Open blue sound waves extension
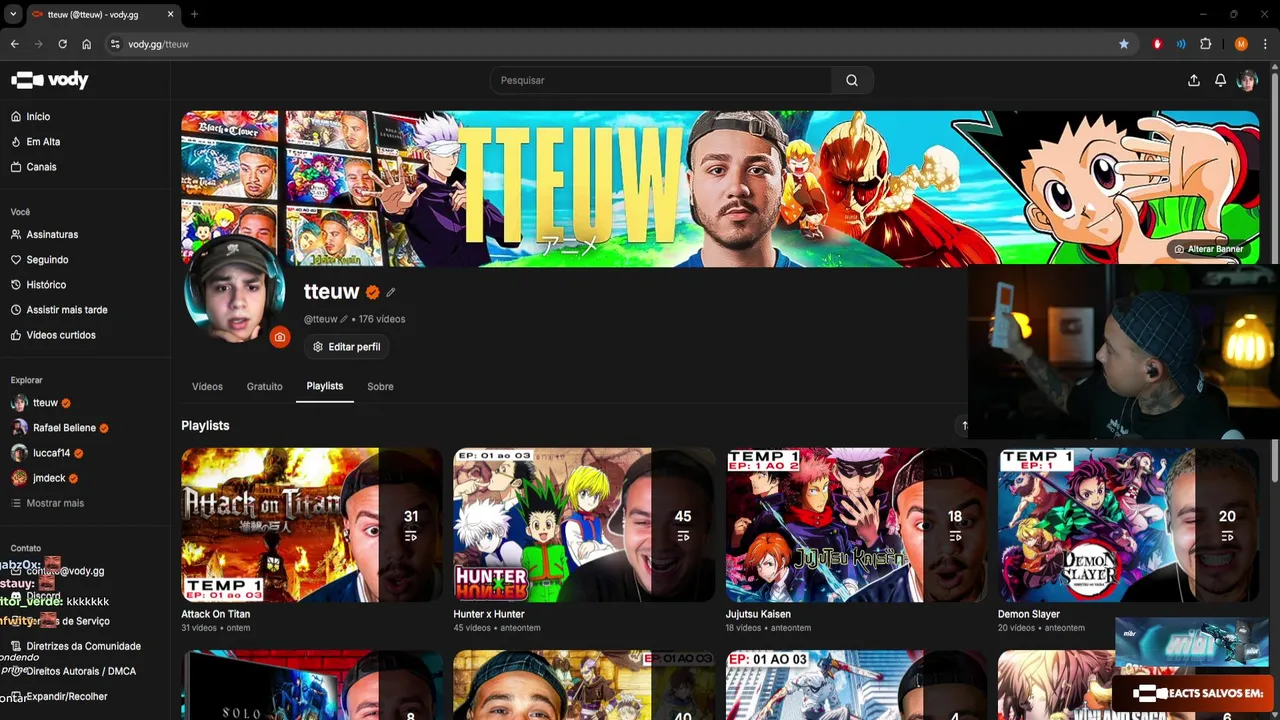This screenshot has height=720, width=1280. (x=1181, y=44)
